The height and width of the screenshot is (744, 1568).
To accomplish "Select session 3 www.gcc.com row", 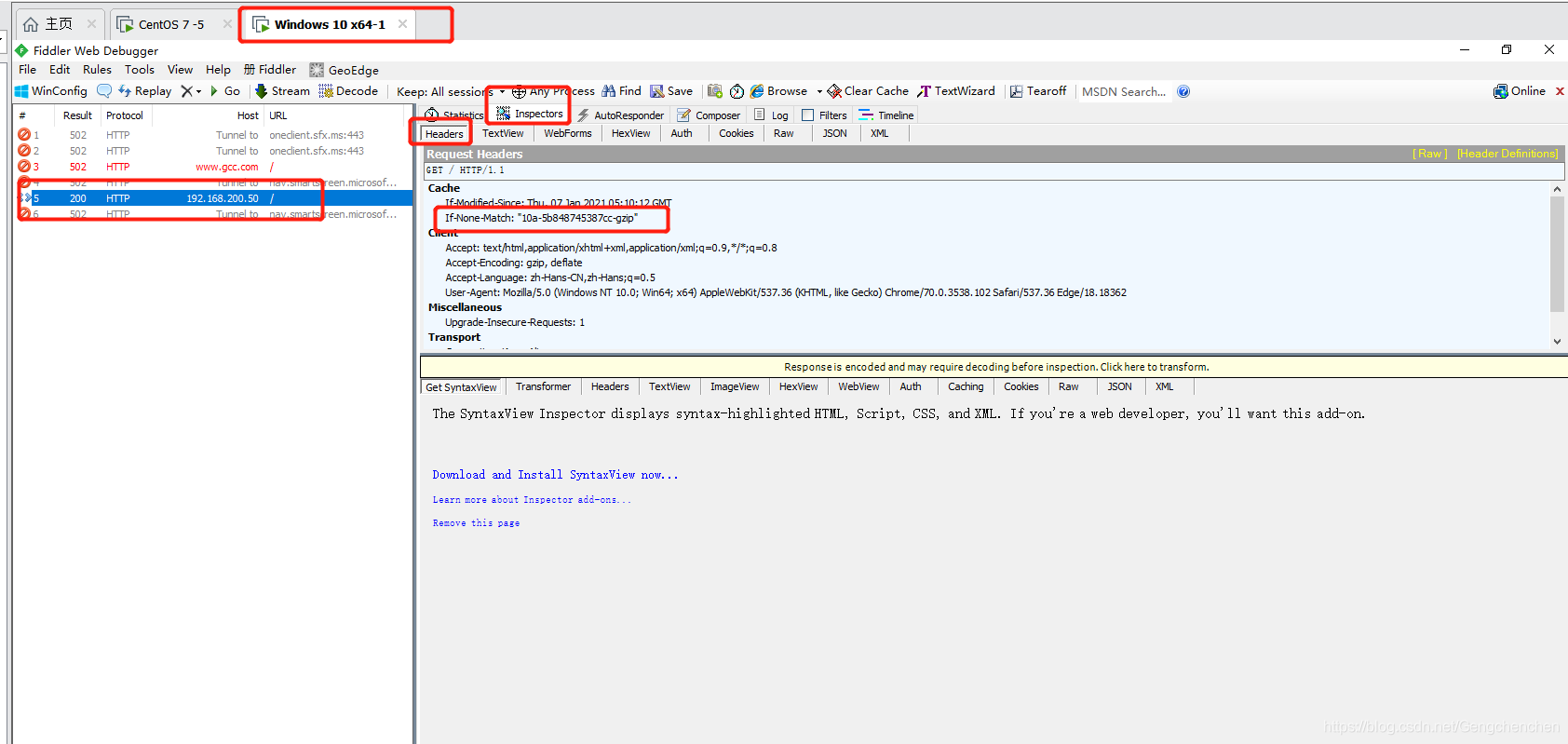I will pyautogui.click(x=214, y=167).
